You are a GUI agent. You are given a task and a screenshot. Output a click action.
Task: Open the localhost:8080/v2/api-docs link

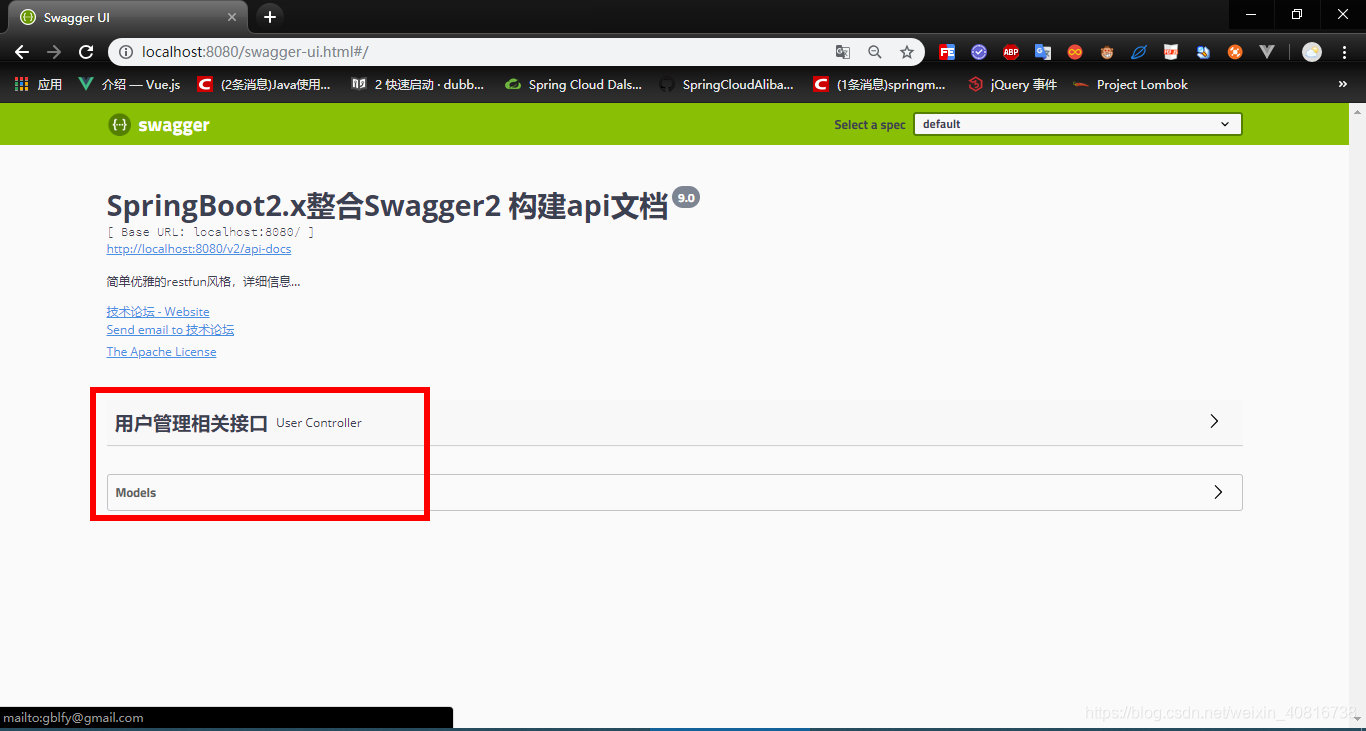199,249
